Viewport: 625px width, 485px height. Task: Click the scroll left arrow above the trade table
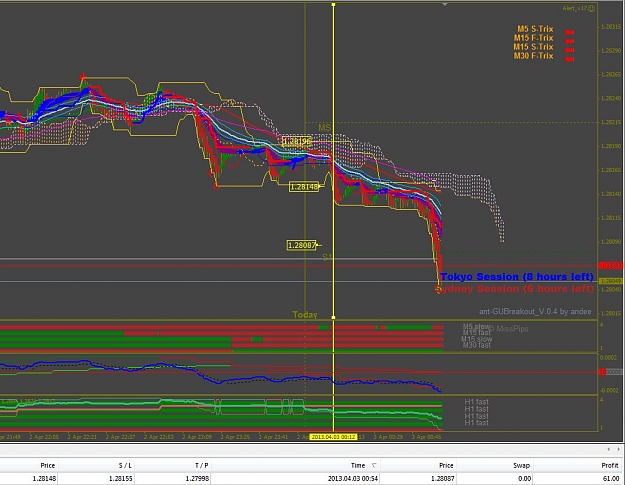click(x=608, y=450)
